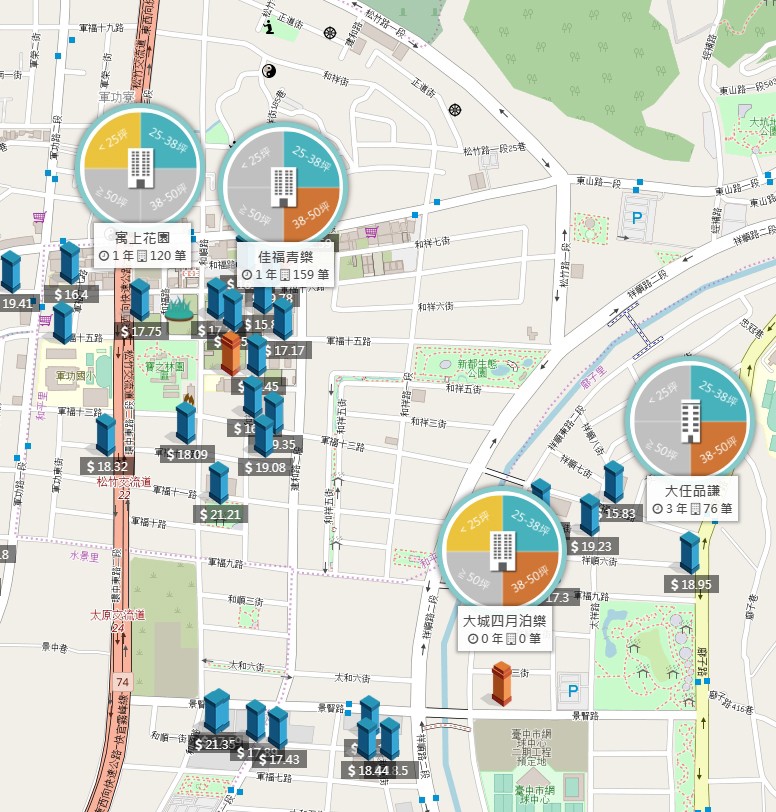776x812 pixels.
Task: Click the 新都生態公園 label
Action: 477,368
